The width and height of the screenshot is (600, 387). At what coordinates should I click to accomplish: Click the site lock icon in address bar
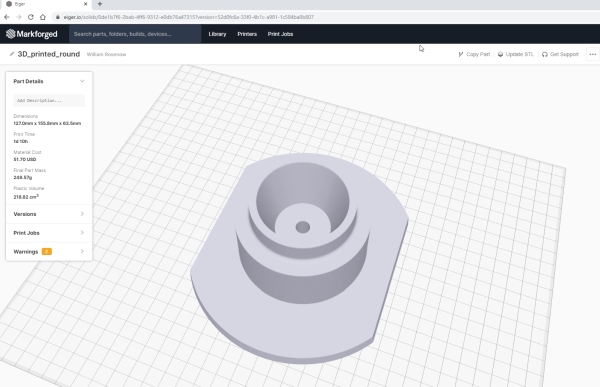(x=57, y=17)
